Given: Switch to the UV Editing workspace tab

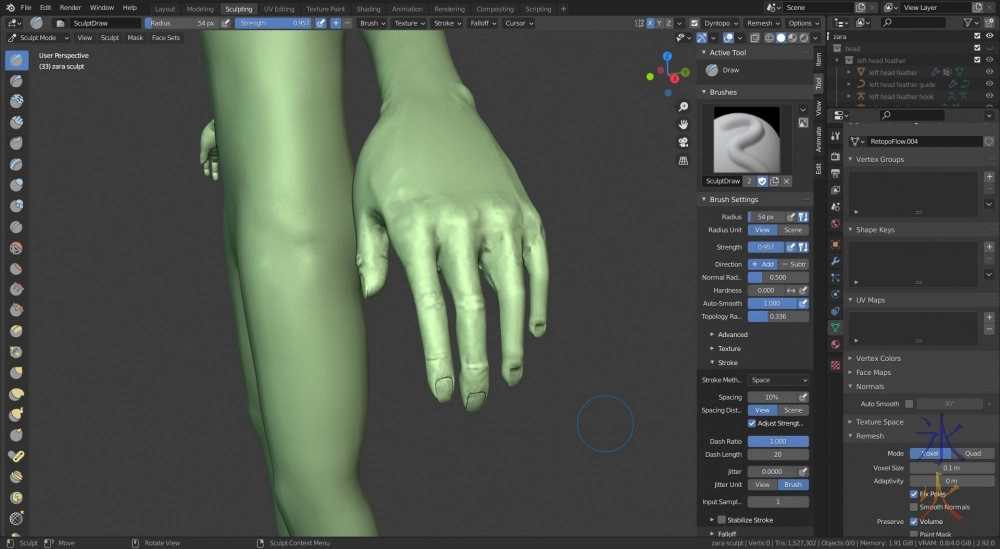Looking at the screenshot, I should point(279,9).
